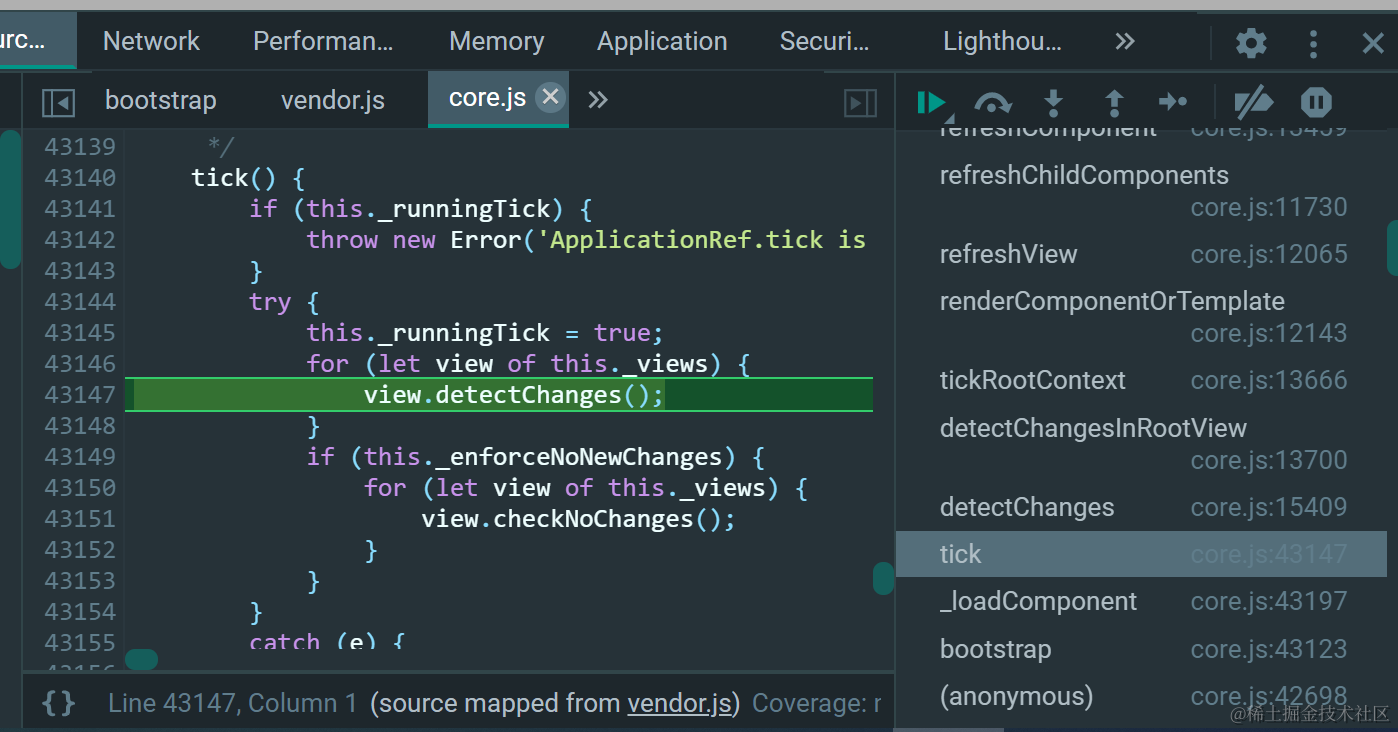The image size is (1398, 732).
Task: Step out of current function
Action: tap(1114, 102)
